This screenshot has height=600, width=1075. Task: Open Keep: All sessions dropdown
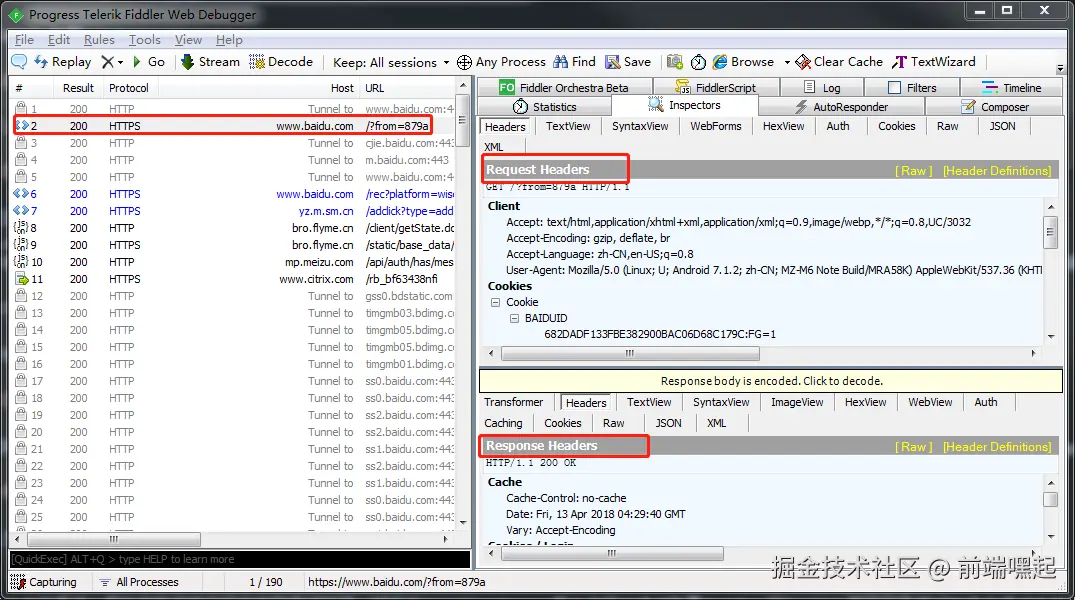pyautogui.click(x=391, y=62)
